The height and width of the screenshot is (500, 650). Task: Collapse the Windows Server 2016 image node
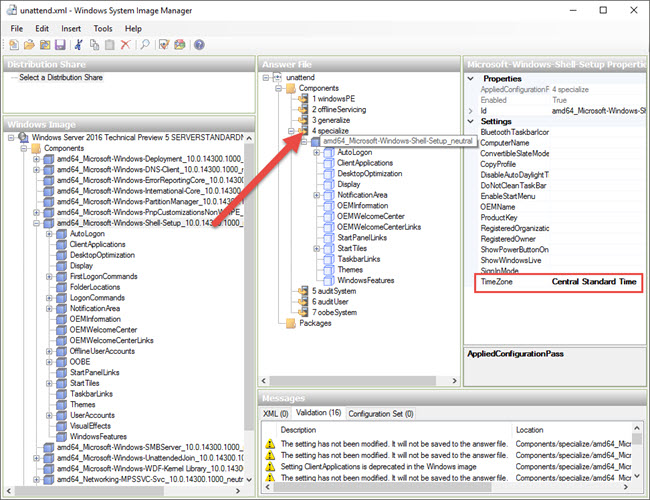[x=11, y=137]
